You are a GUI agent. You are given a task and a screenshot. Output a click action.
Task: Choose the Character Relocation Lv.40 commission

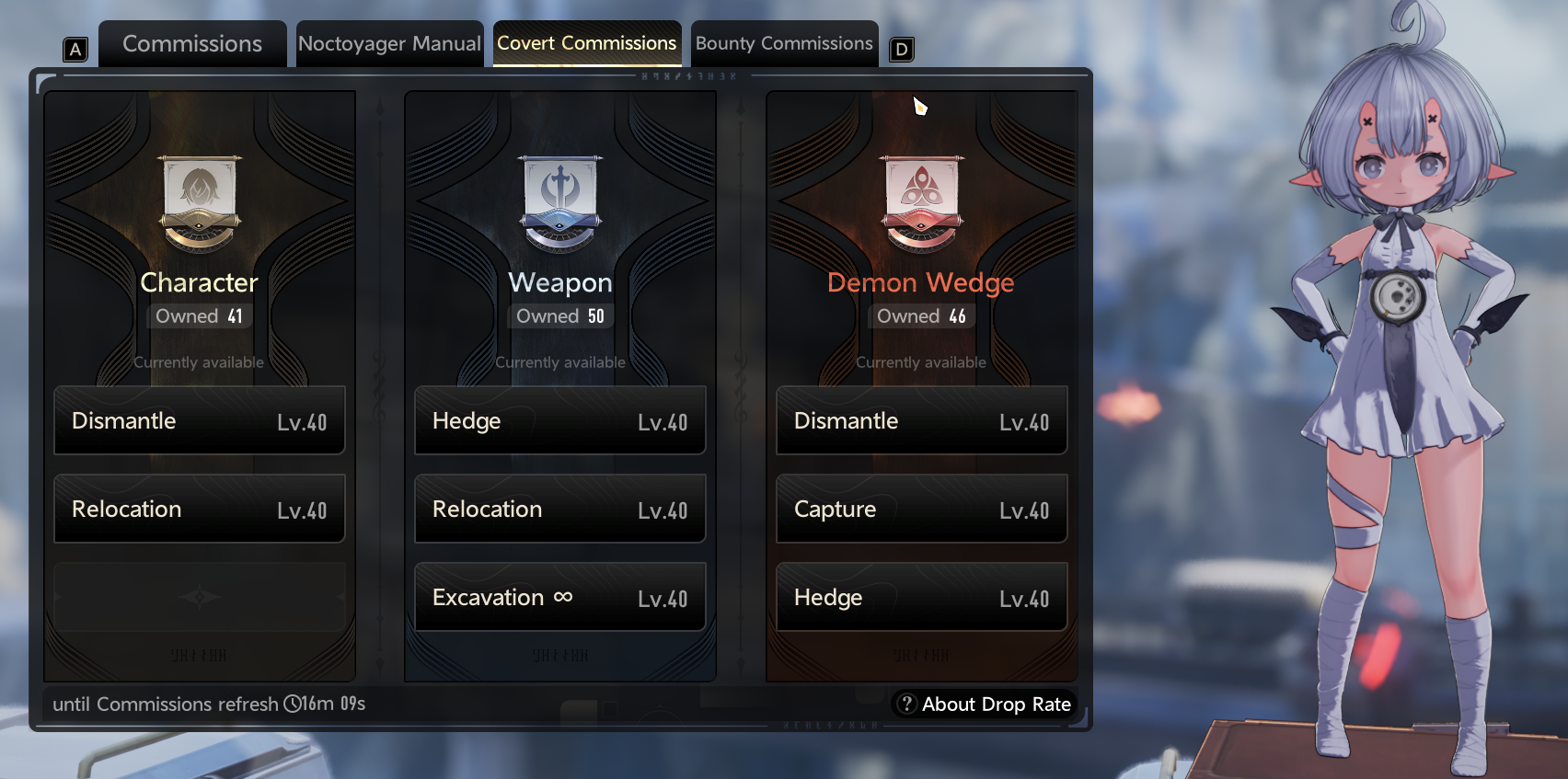point(200,509)
